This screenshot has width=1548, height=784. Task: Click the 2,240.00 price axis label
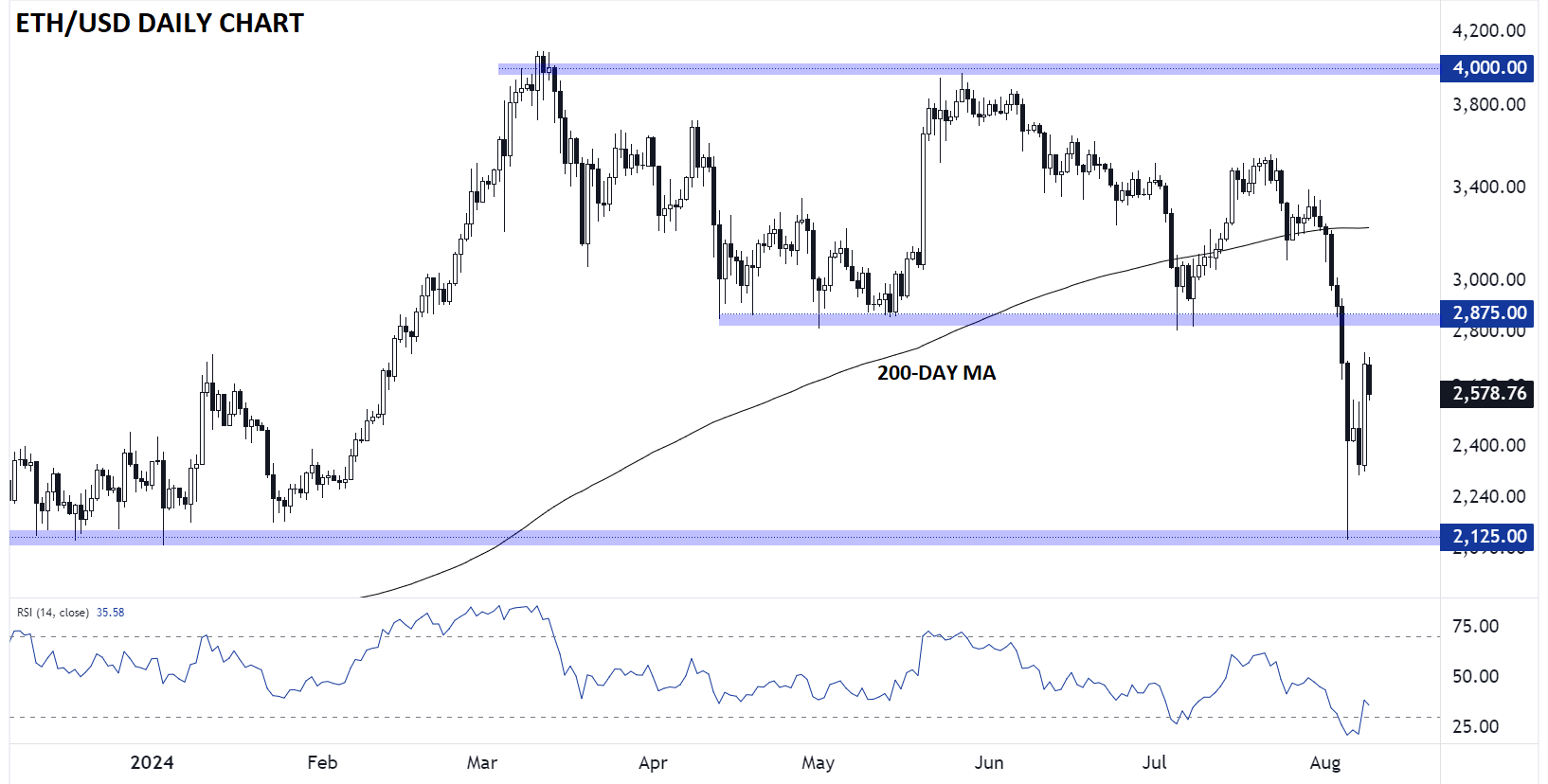1488,496
